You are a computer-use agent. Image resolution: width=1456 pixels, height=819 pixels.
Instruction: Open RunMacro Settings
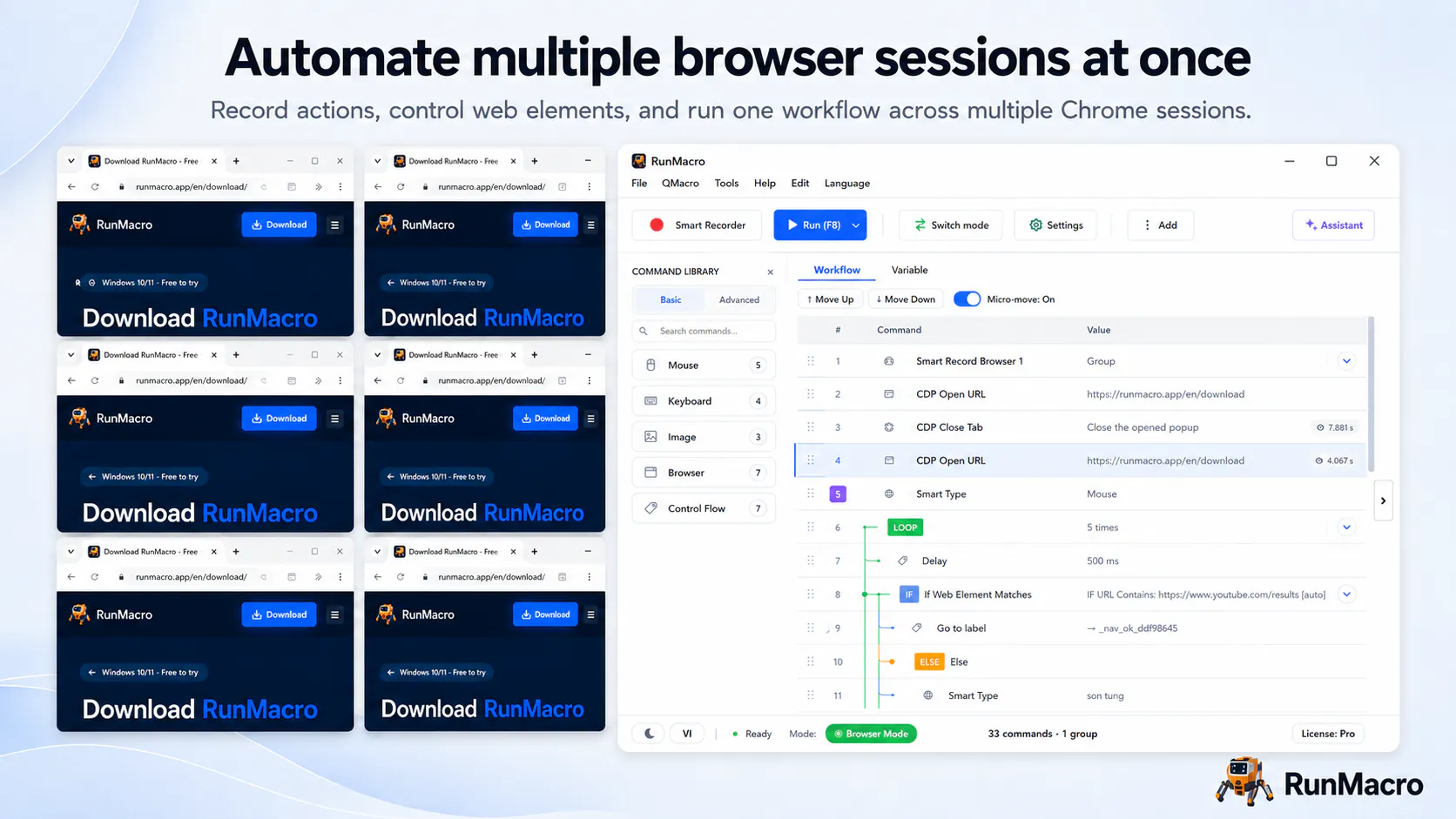[x=1056, y=225]
